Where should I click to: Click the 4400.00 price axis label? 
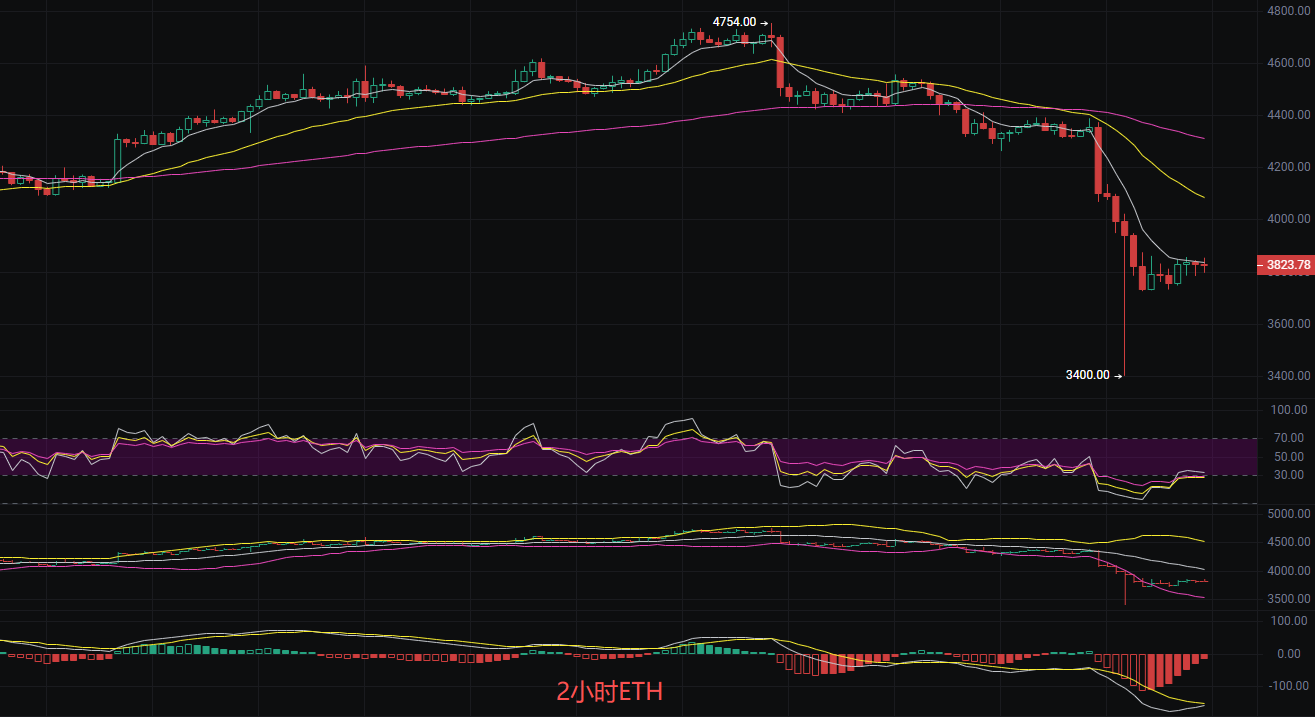pos(1288,115)
